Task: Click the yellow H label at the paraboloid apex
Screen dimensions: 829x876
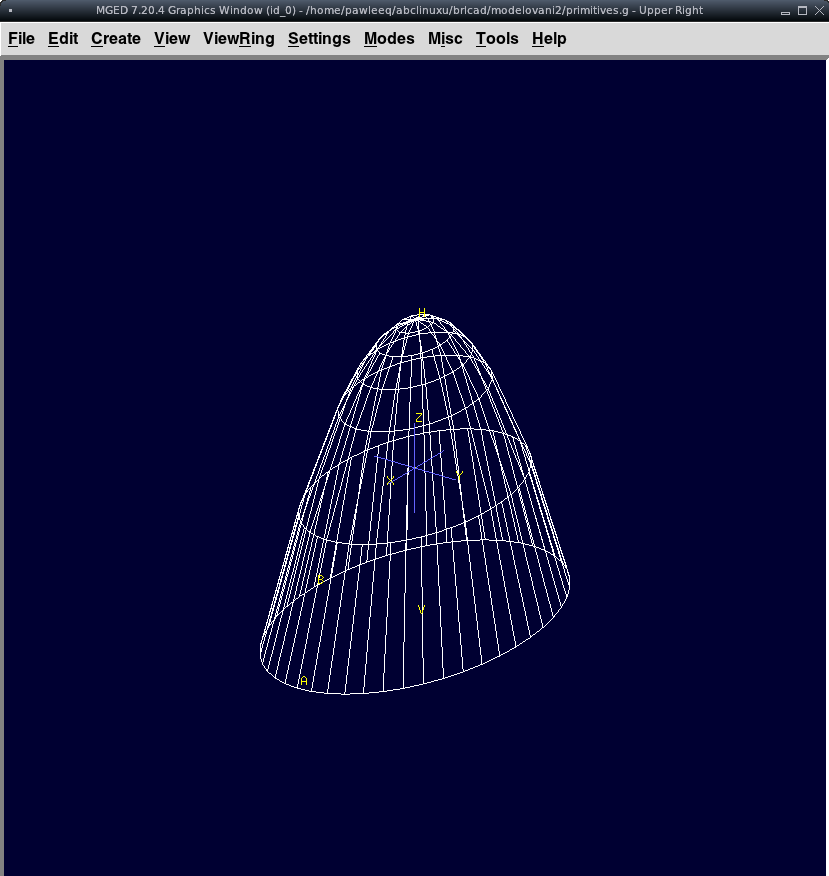Action: coord(422,312)
